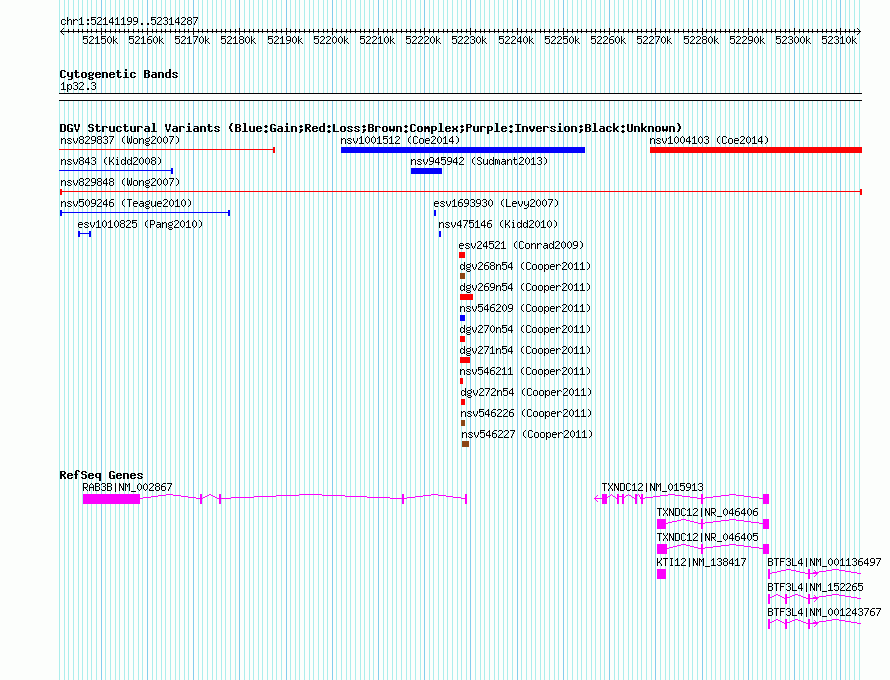
Task: Click the dgv271n54 red loss marker
Action: click(x=465, y=360)
